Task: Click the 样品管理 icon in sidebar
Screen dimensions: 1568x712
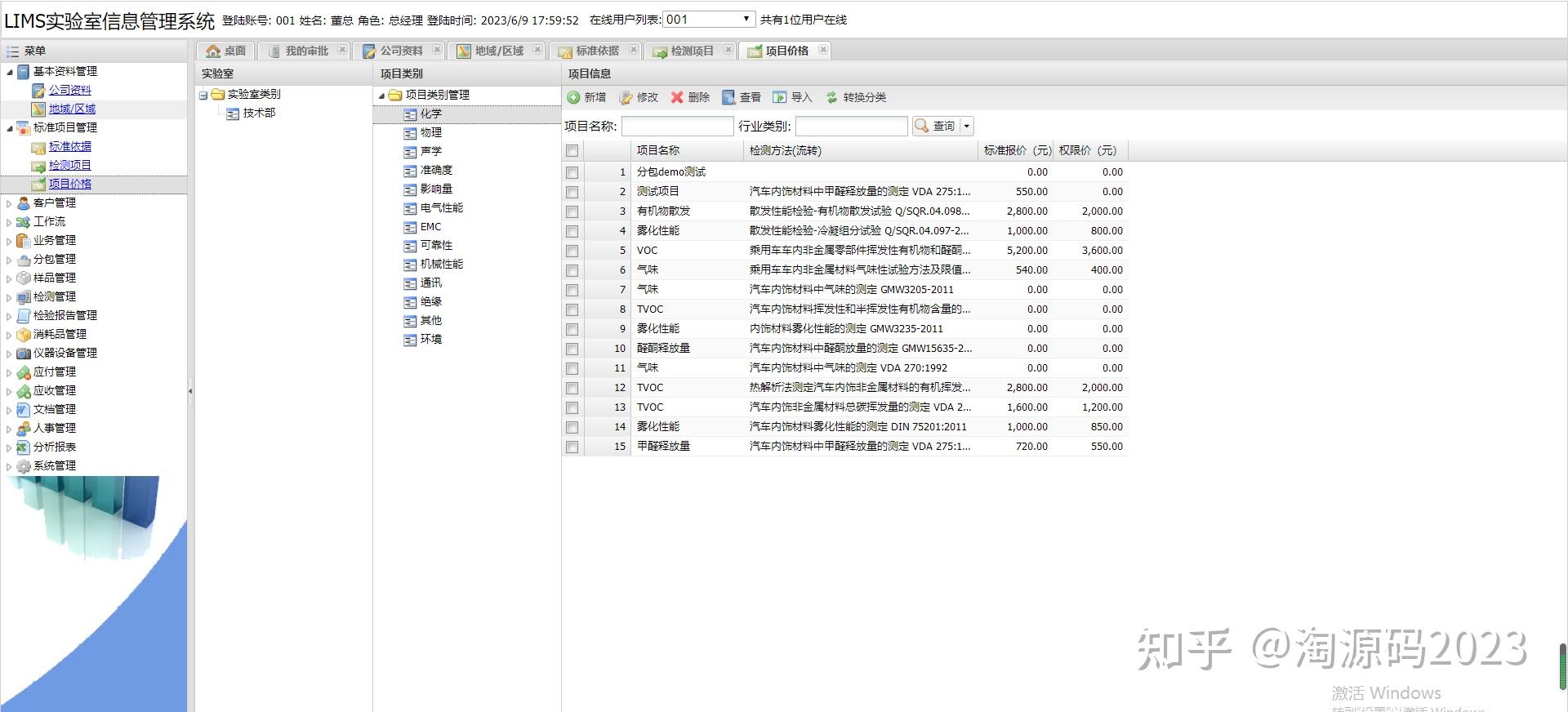Action: (24, 278)
